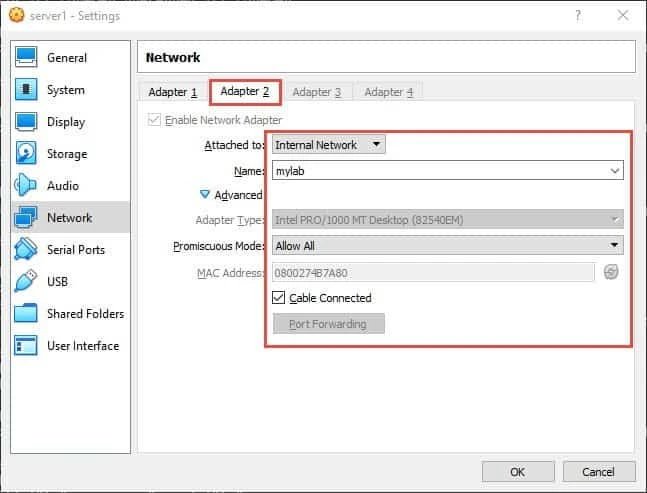Switch to Adapter 1 tab
This screenshot has height=493, width=647.
click(x=173, y=92)
